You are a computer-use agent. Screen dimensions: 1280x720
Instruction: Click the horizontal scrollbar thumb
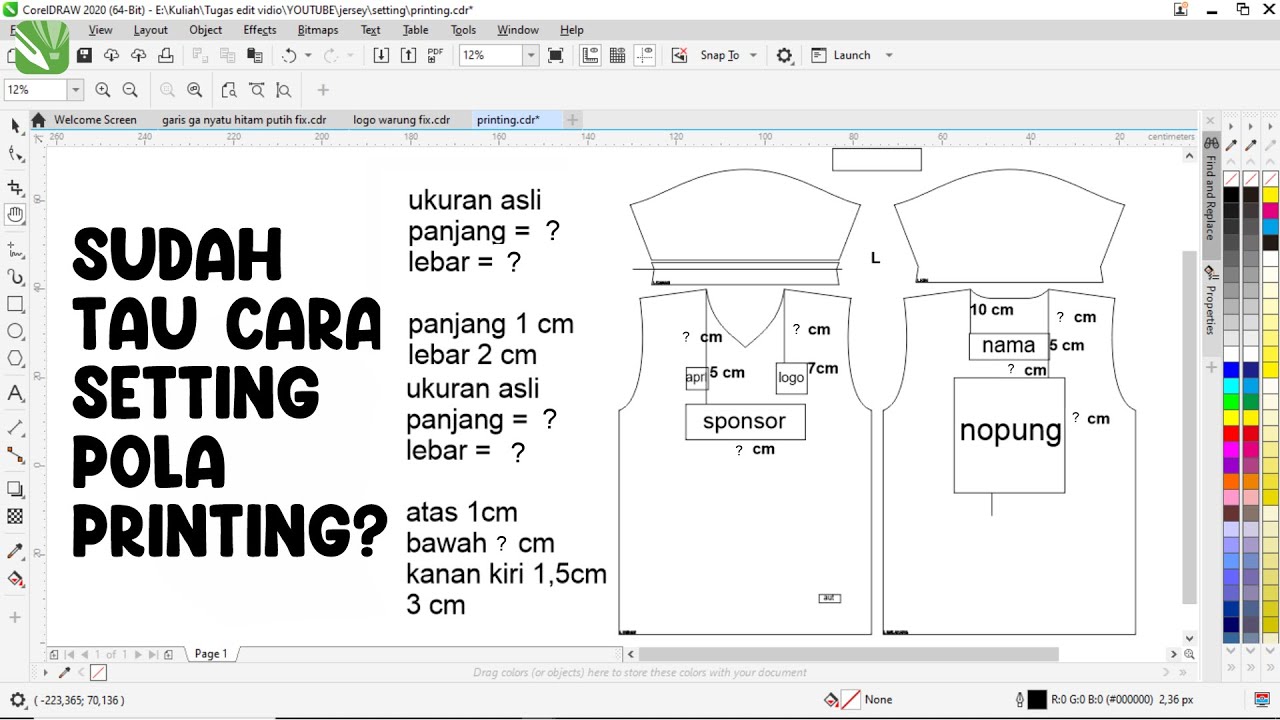tap(848, 654)
